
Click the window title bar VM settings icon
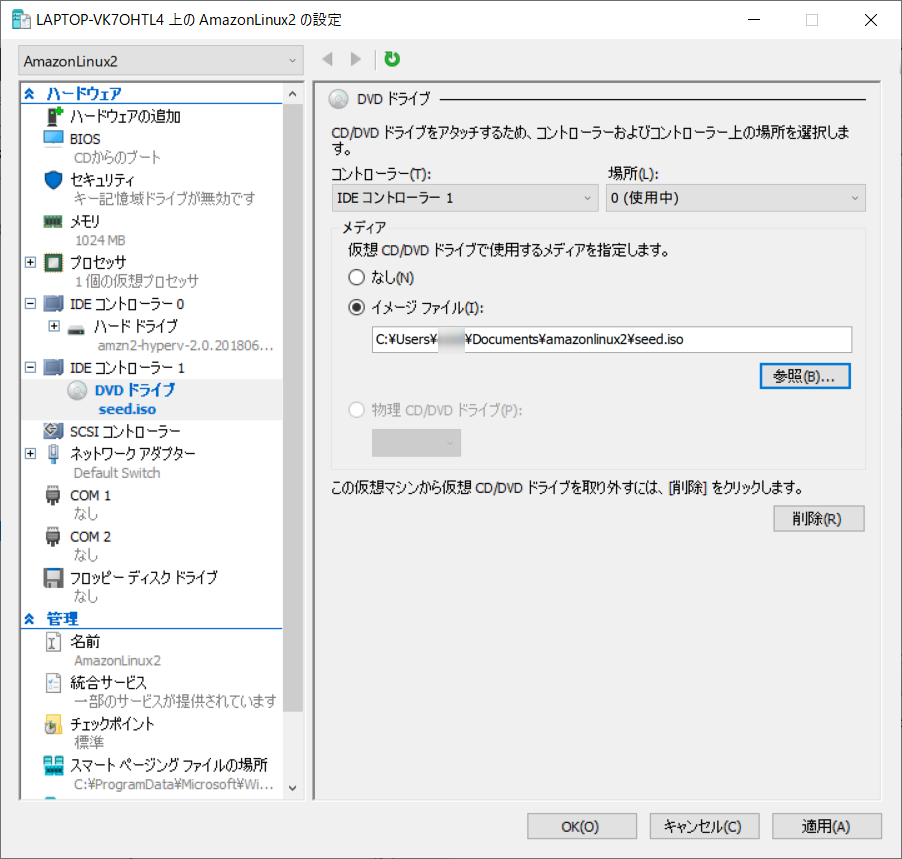coord(21,20)
